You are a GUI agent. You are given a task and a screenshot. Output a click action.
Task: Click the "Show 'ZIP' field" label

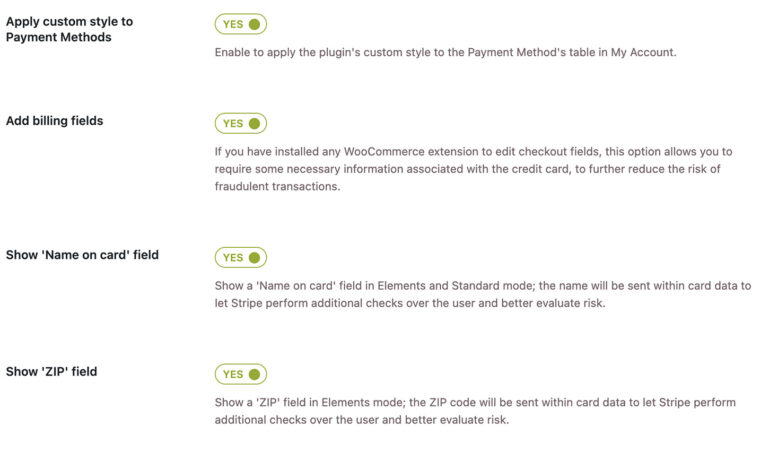point(51,372)
